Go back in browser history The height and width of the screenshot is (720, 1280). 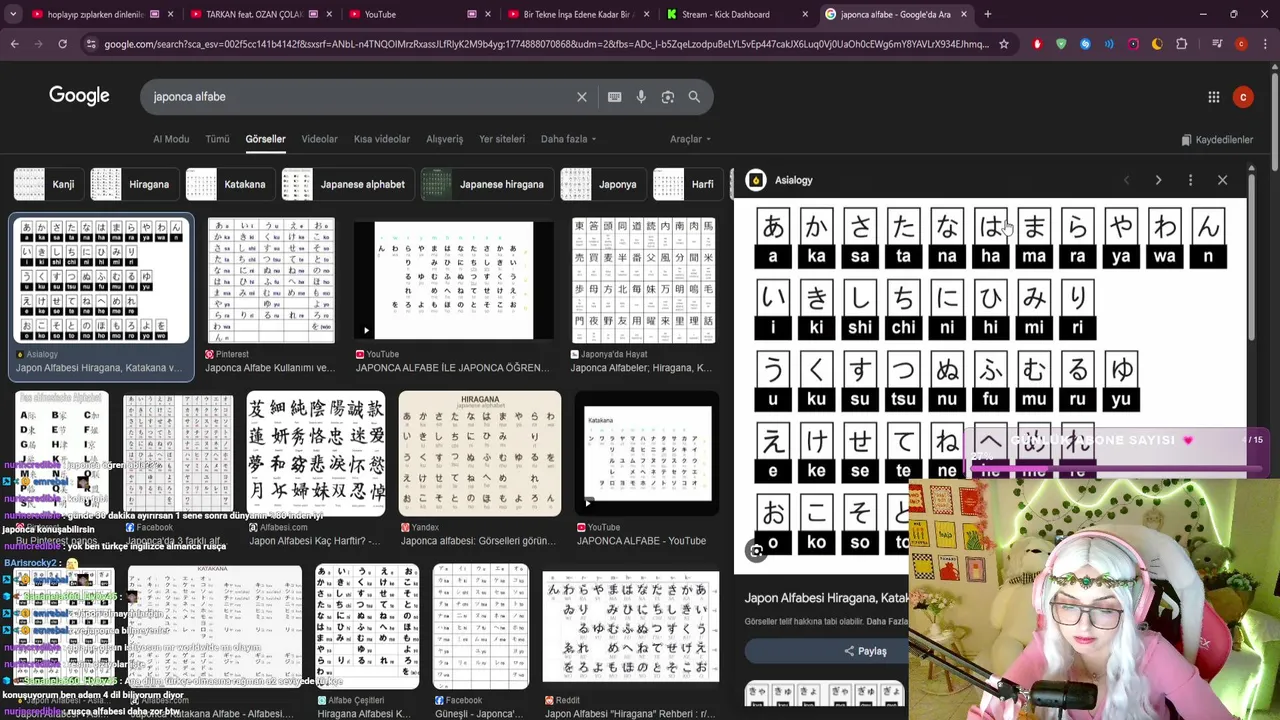[14, 44]
